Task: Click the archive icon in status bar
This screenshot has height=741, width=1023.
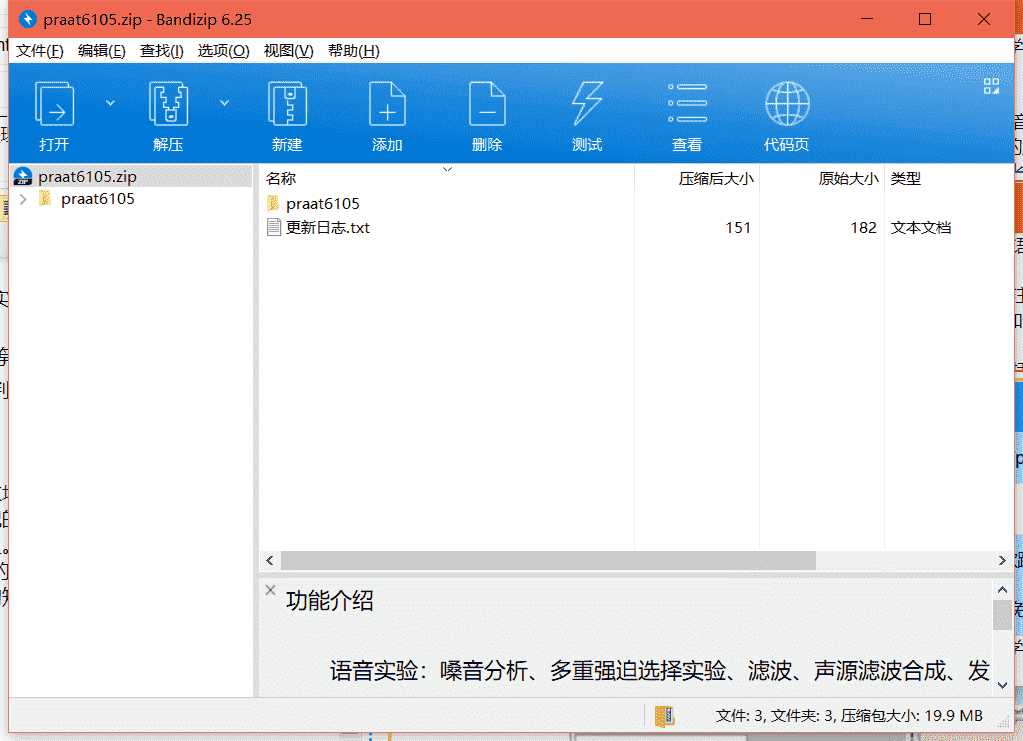Action: click(x=665, y=716)
